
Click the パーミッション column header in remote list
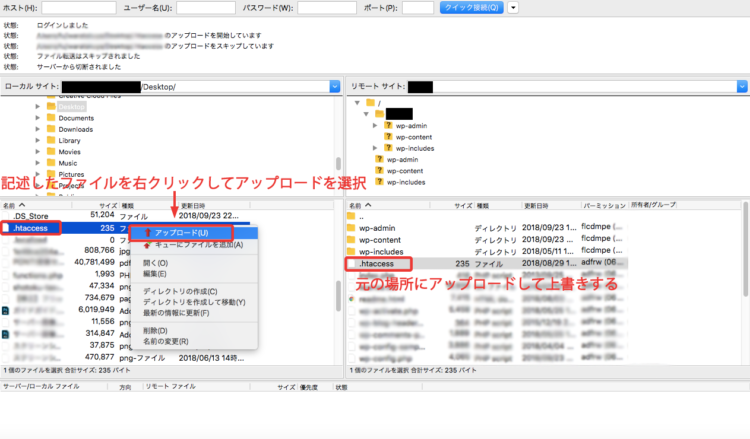(603, 205)
